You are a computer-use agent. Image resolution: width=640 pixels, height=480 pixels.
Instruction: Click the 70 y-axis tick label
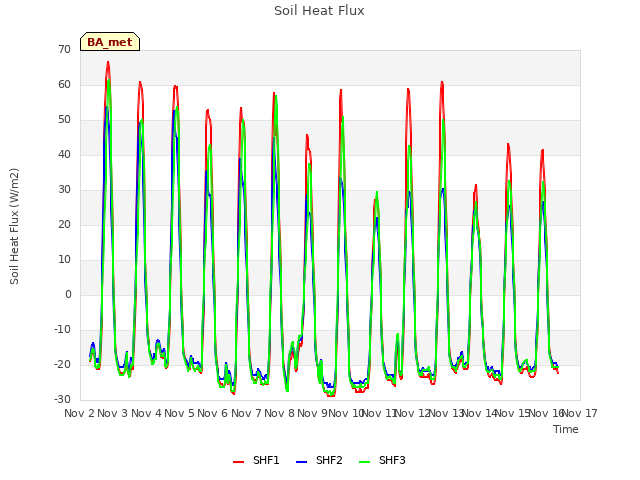click(64, 49)
